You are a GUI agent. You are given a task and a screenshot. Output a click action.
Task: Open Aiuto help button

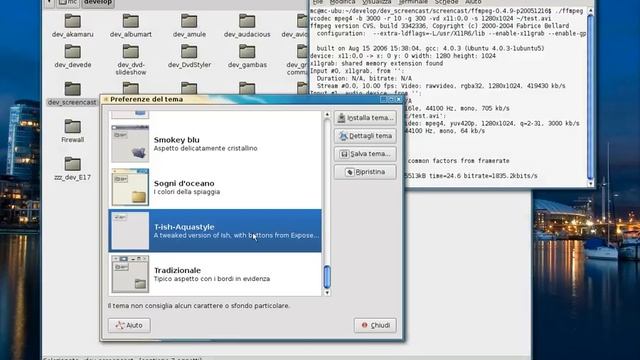129,325
